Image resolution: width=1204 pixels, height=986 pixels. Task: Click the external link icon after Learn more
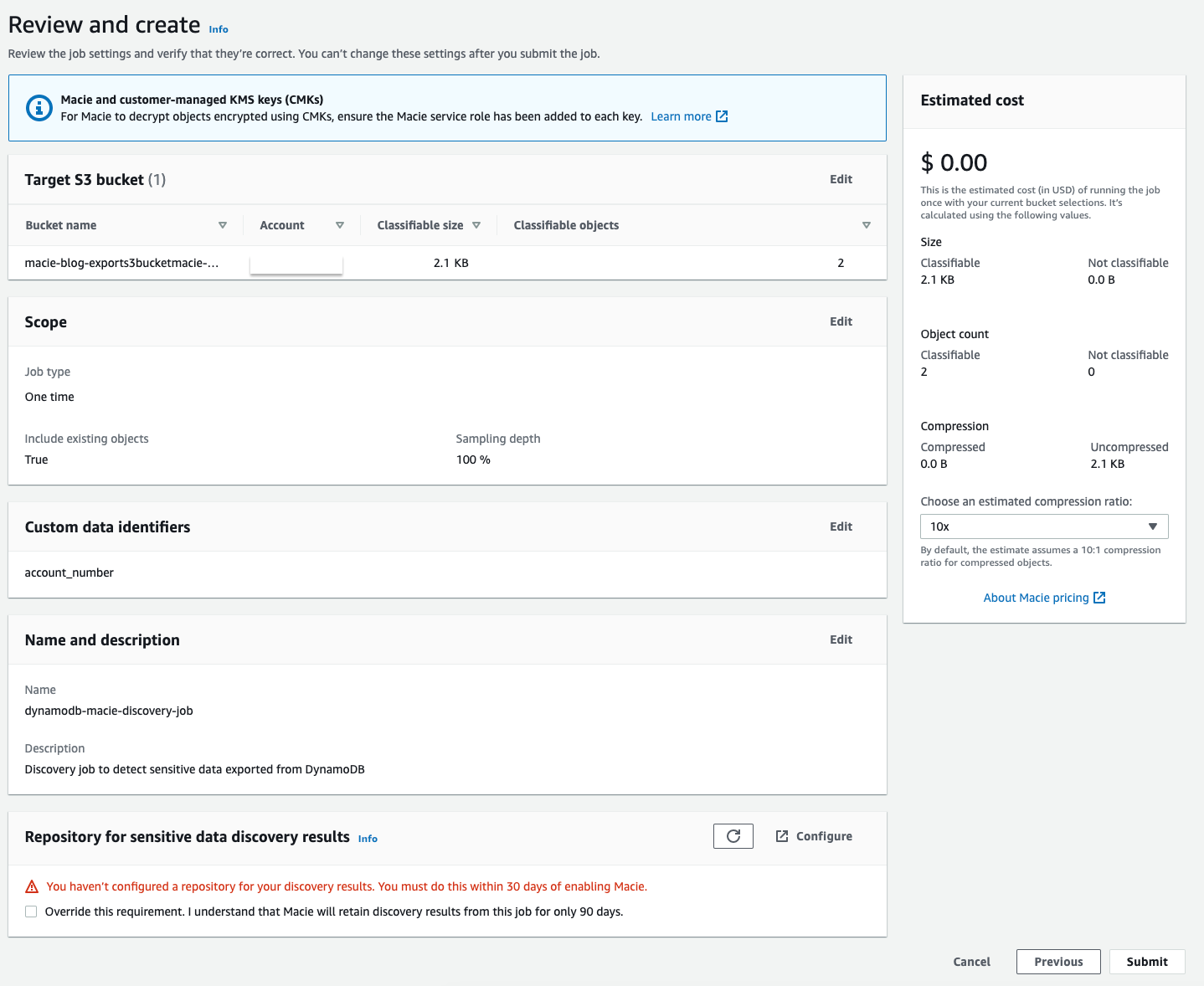[x=721, y=116]
